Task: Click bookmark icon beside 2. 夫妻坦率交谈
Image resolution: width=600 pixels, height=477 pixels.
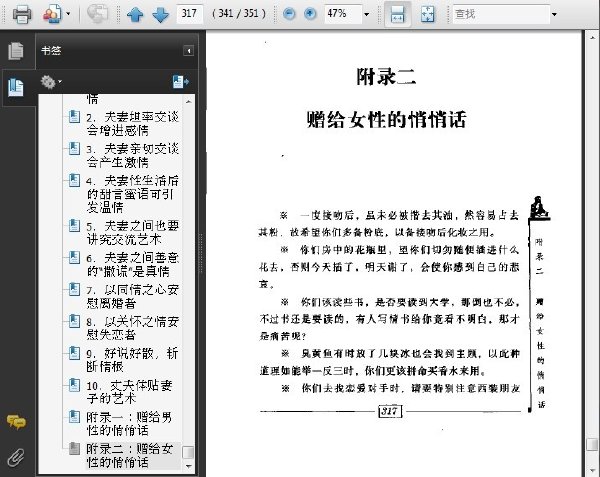Action: tap(74, 117)
